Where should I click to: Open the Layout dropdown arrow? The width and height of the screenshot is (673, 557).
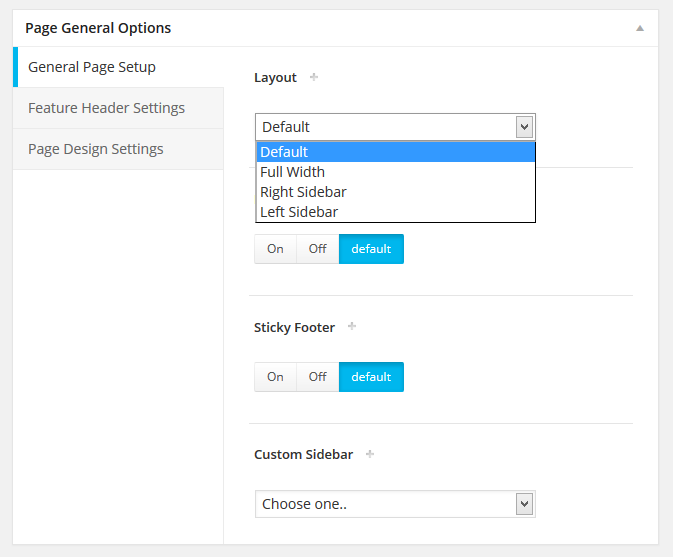524,127
